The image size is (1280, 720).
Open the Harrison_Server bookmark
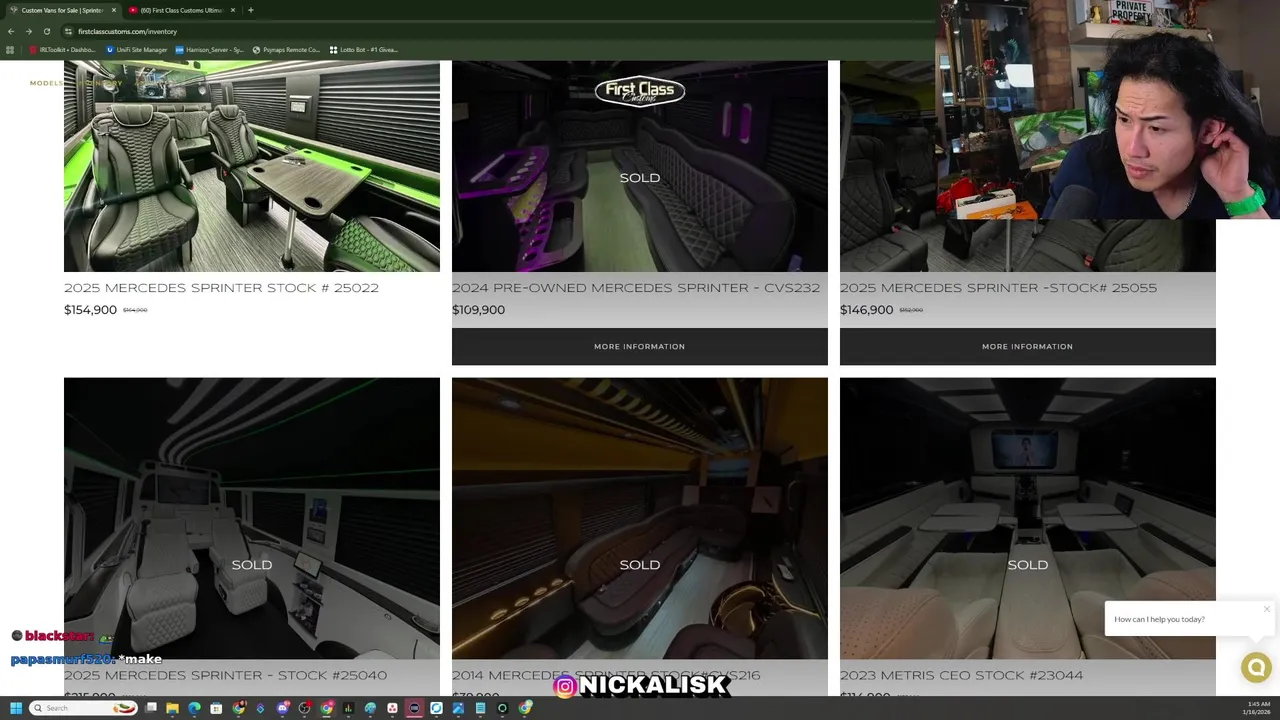pyautogui.click(x=209, y=49)
